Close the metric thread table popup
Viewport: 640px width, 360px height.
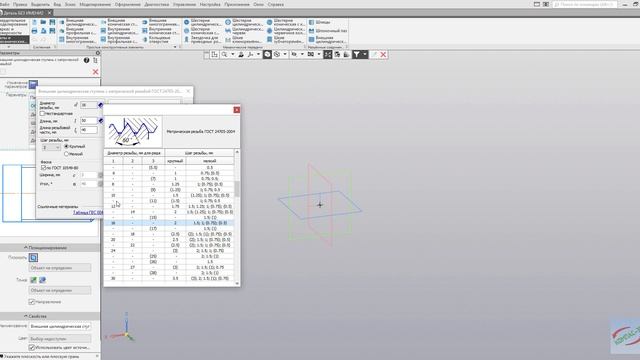pos(237,110)
